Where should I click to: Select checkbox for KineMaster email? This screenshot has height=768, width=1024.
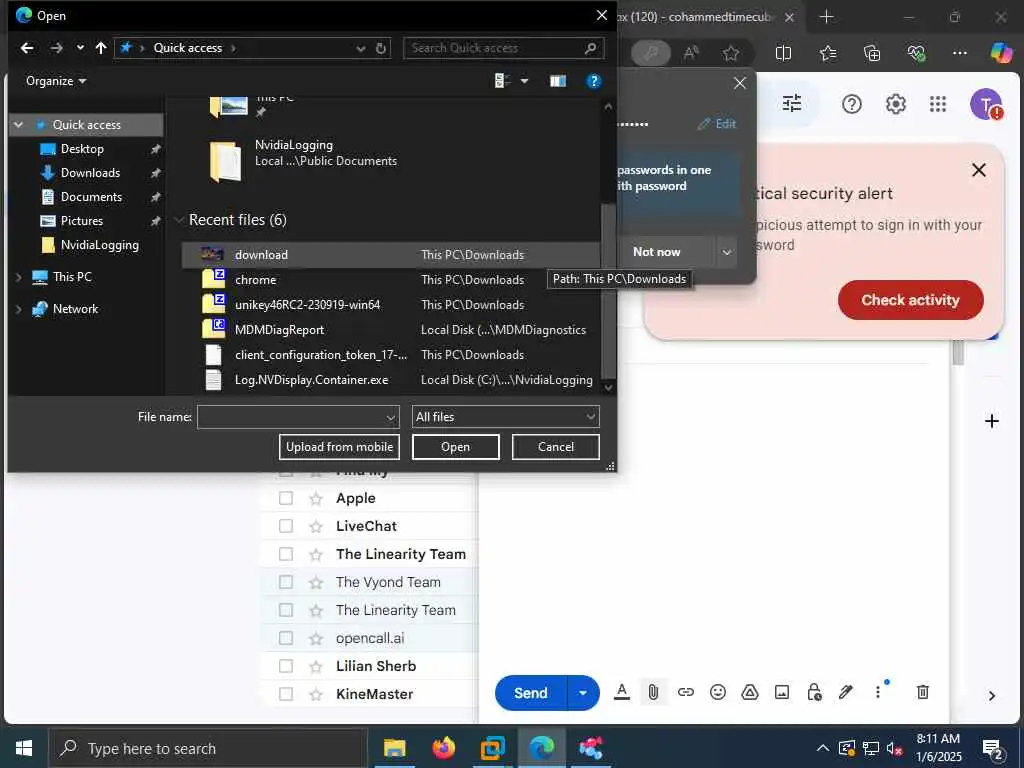click(286, 694)
